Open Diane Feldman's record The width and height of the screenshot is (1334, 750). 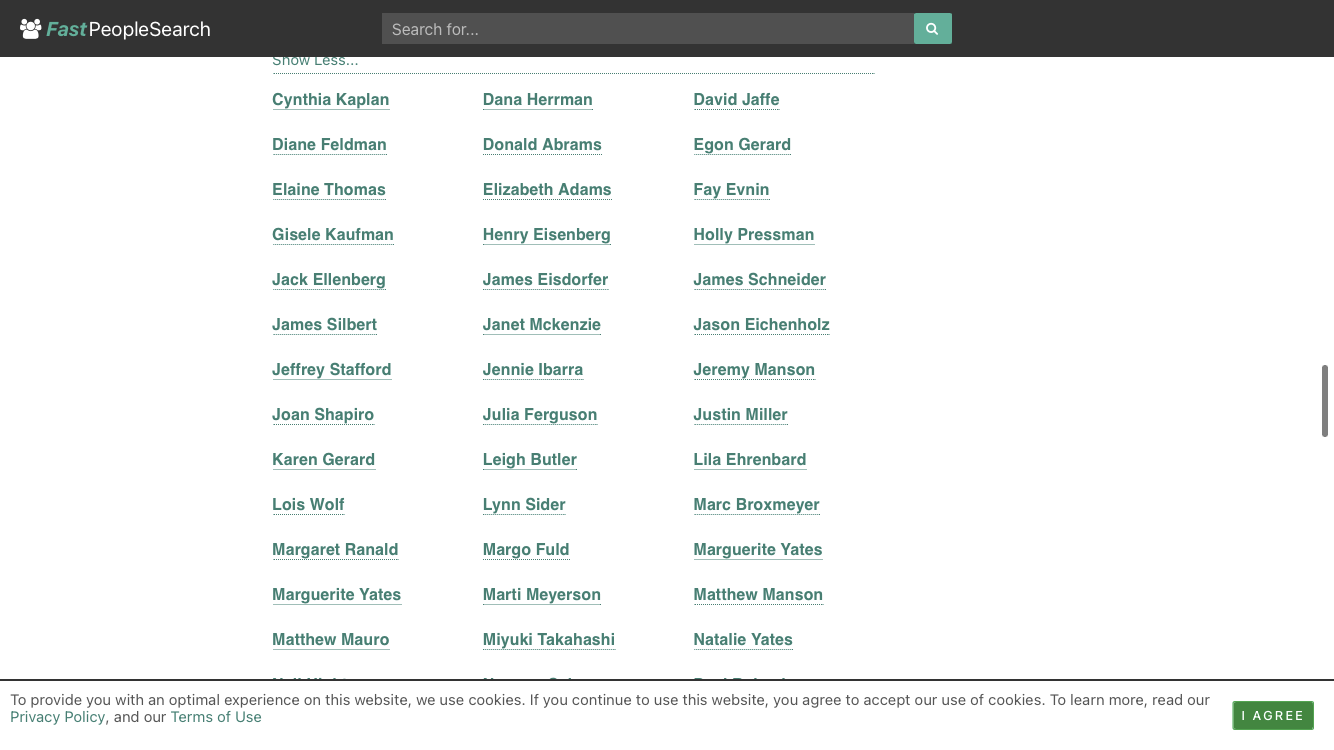329,144
